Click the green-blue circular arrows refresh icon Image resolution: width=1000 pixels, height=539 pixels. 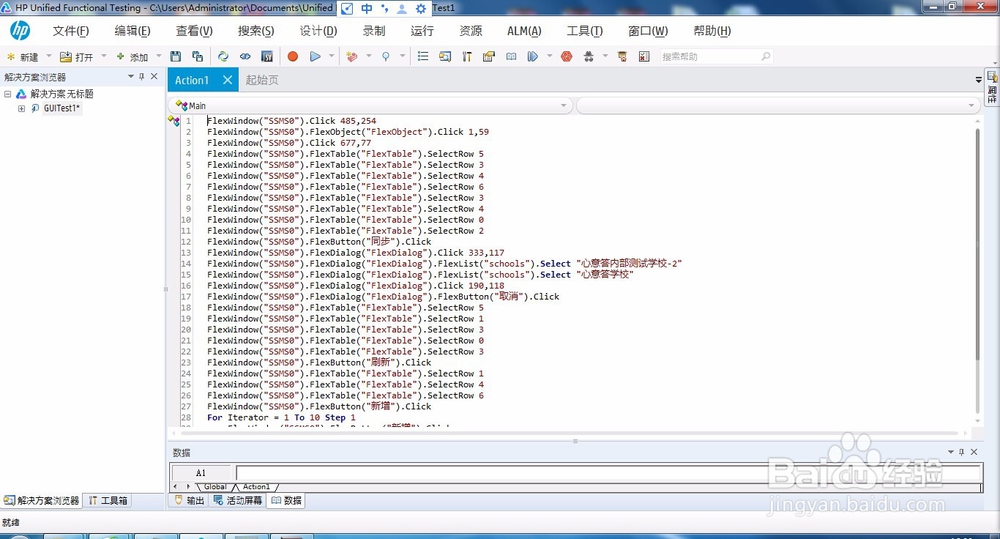[x=223, y=57]
